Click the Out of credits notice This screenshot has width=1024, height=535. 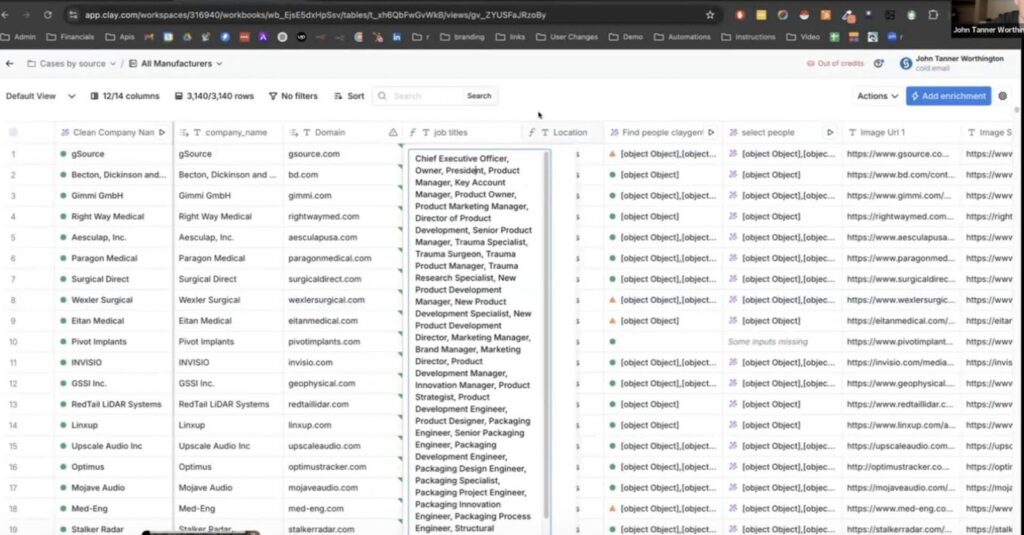[835, 63]
